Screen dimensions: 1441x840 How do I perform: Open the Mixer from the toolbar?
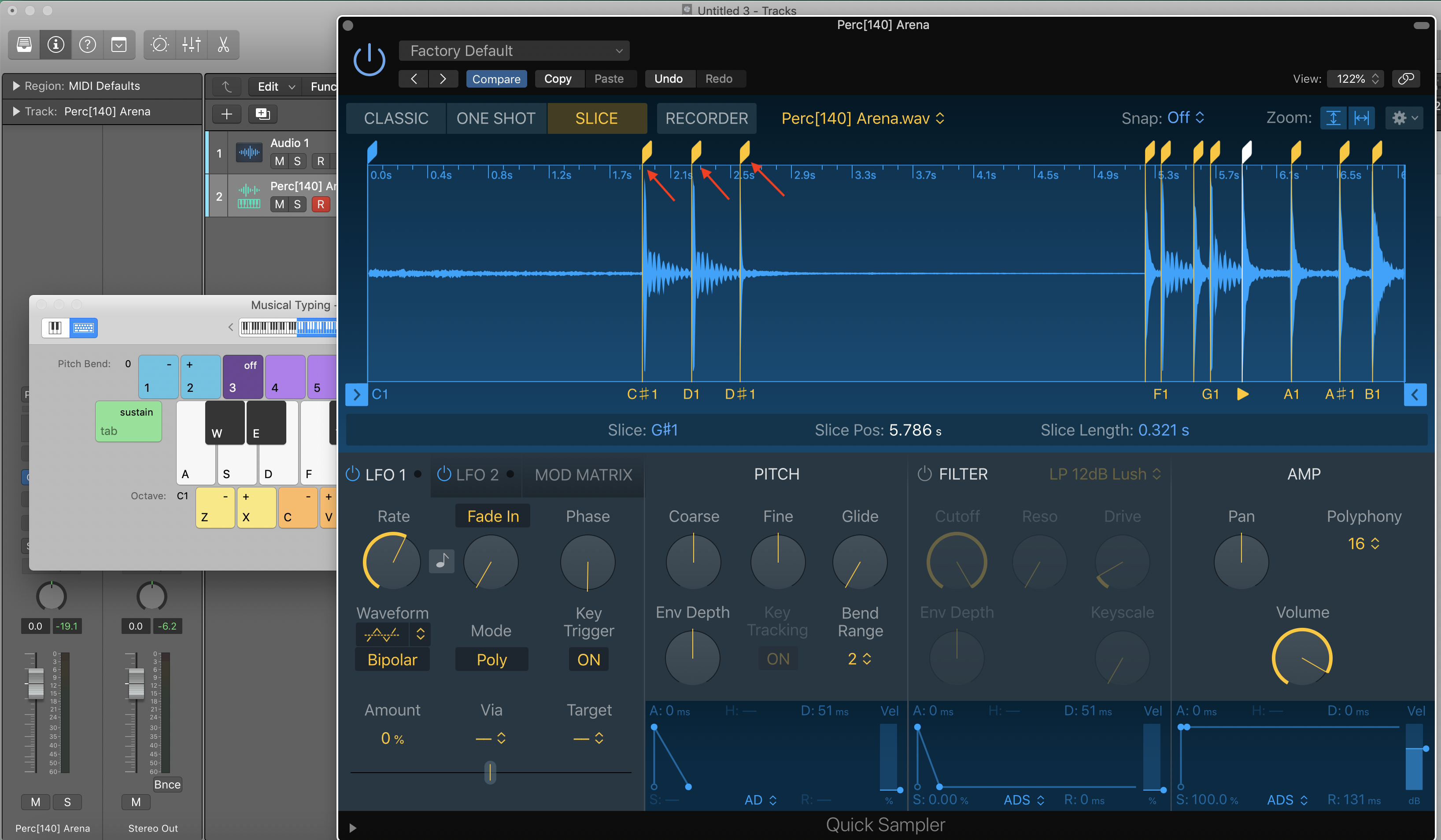point(192,44)
